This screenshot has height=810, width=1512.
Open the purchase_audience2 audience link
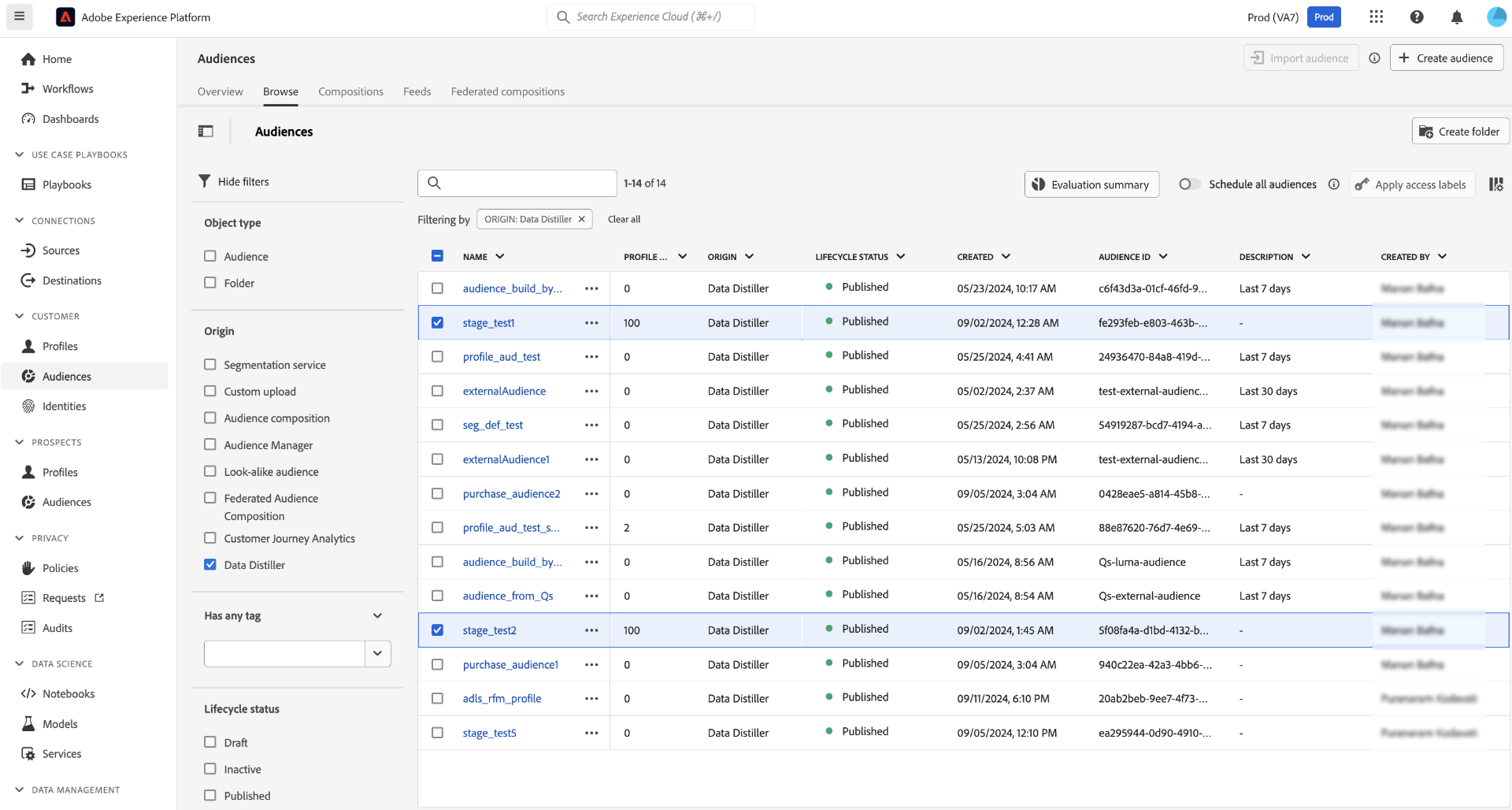tap(511, 494)
